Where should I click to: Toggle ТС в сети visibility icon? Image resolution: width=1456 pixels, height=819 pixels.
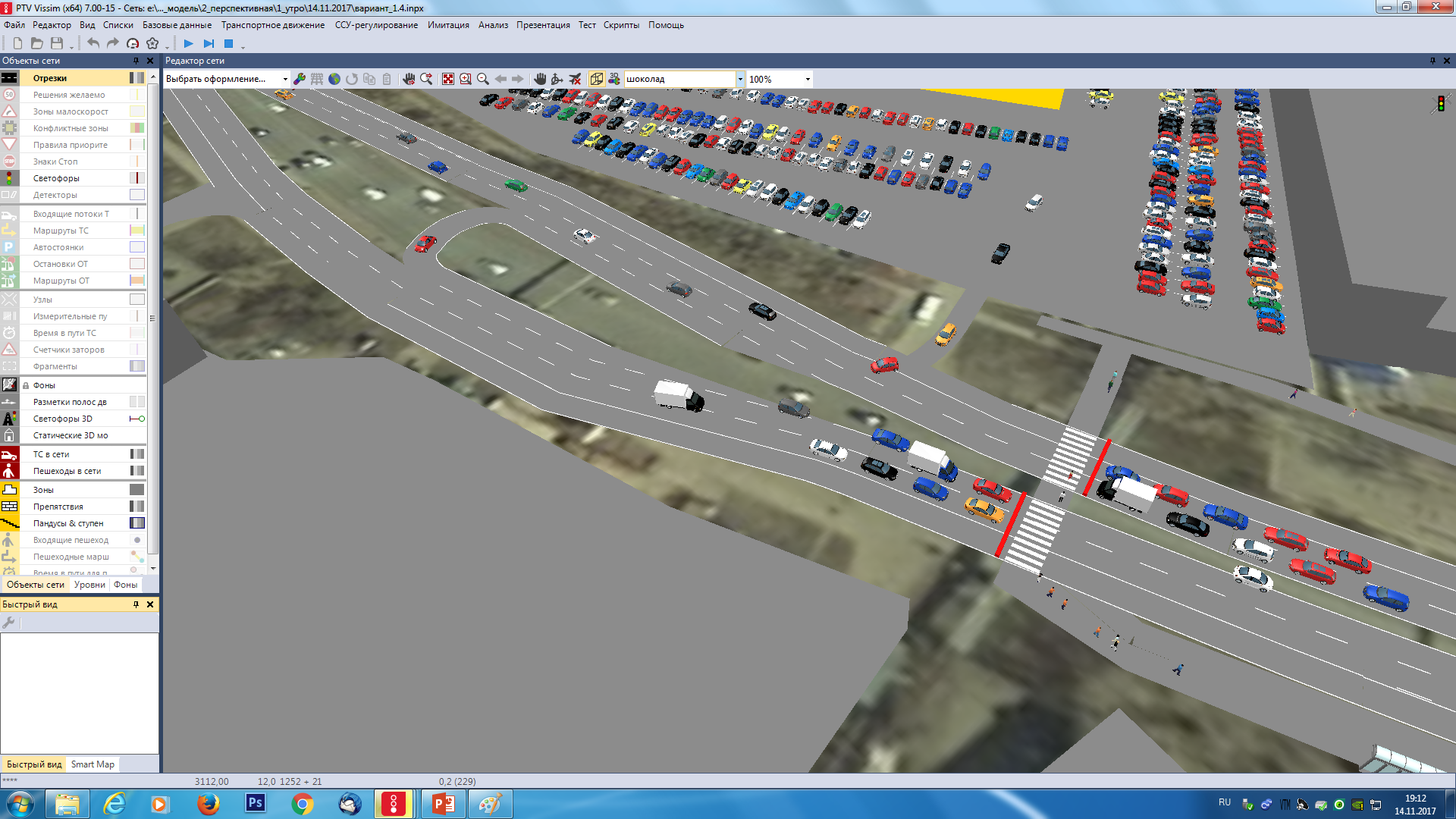pyautogui.click(x=9, y=454)
